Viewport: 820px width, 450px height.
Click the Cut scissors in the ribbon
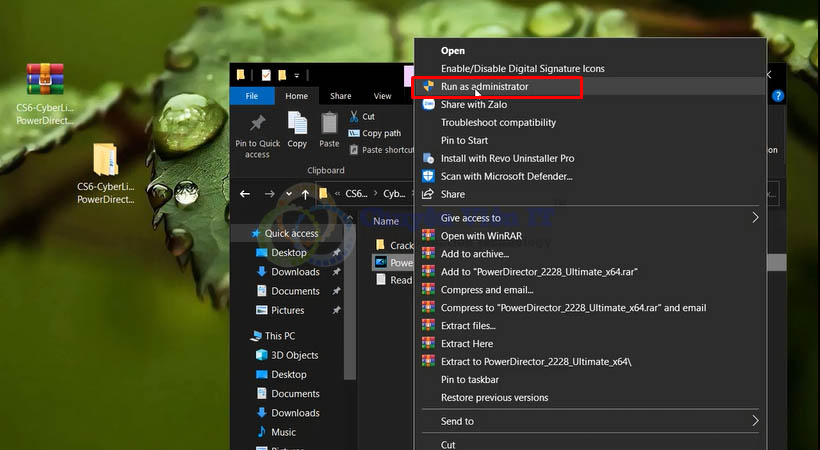click(355, 116)
